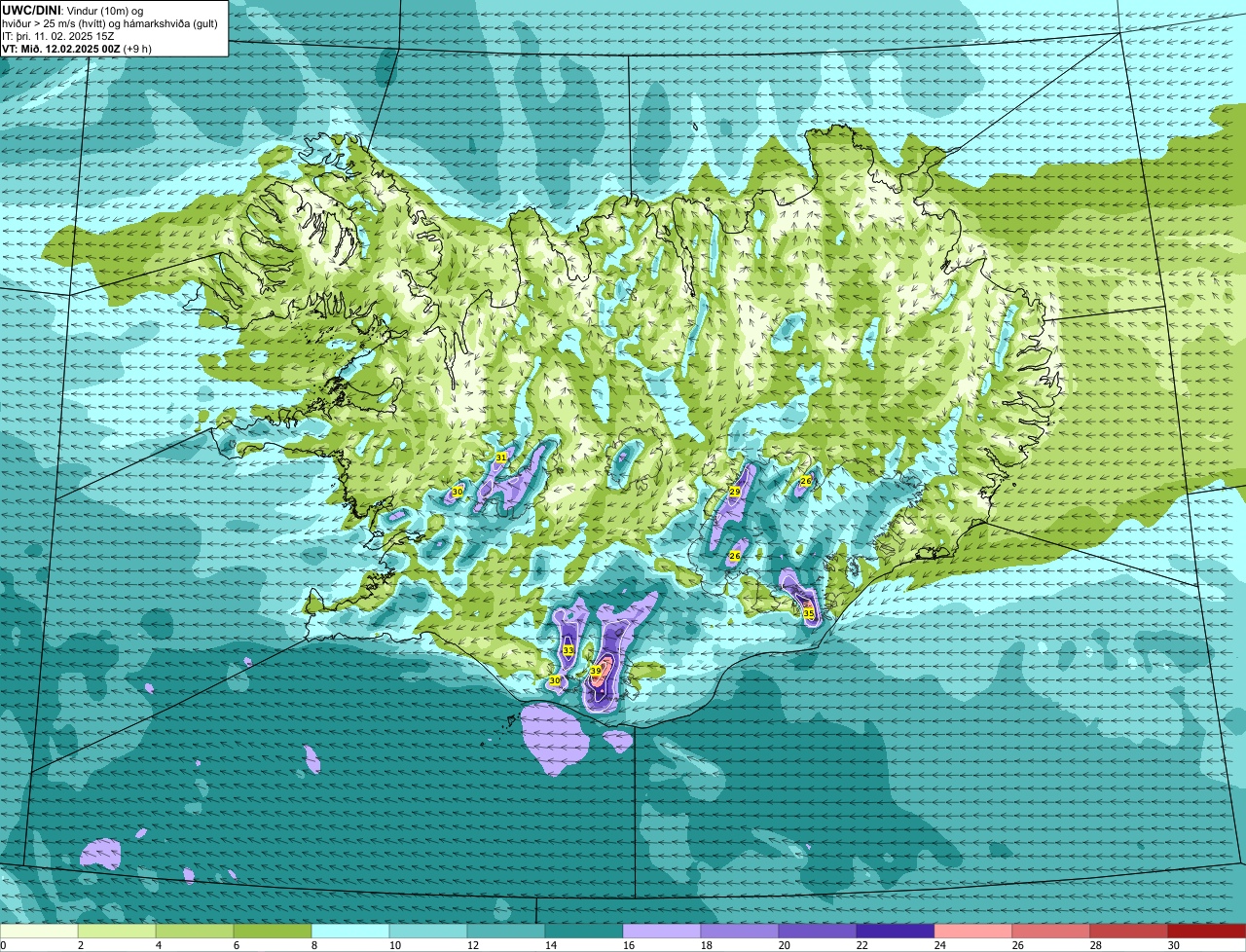
Task: Click the legend scale tick label 16
Action: (629, 945)
